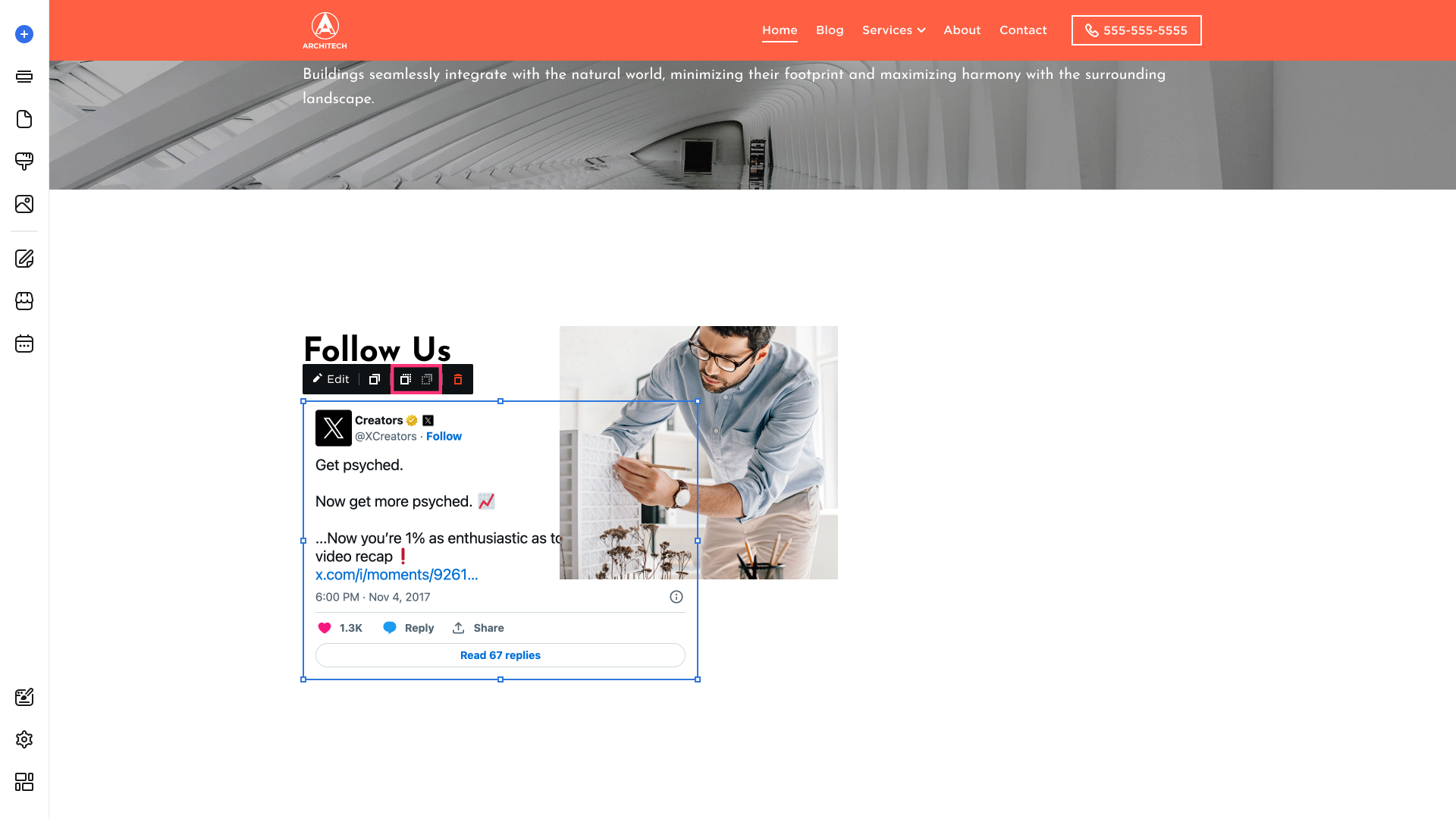The height and width of the screenshot is (819, 1456).
Task: Open the theme paint roller icon
Action: (x=24, y=162)
